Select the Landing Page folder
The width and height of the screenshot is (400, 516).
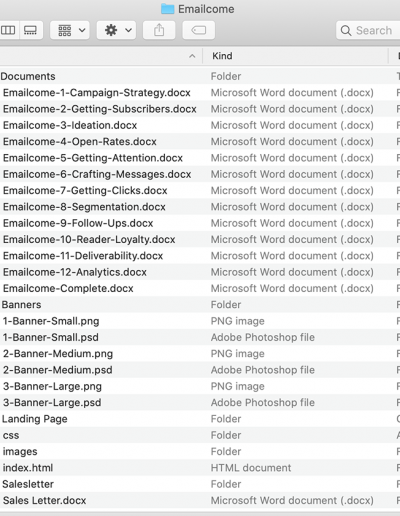[200, 419]
